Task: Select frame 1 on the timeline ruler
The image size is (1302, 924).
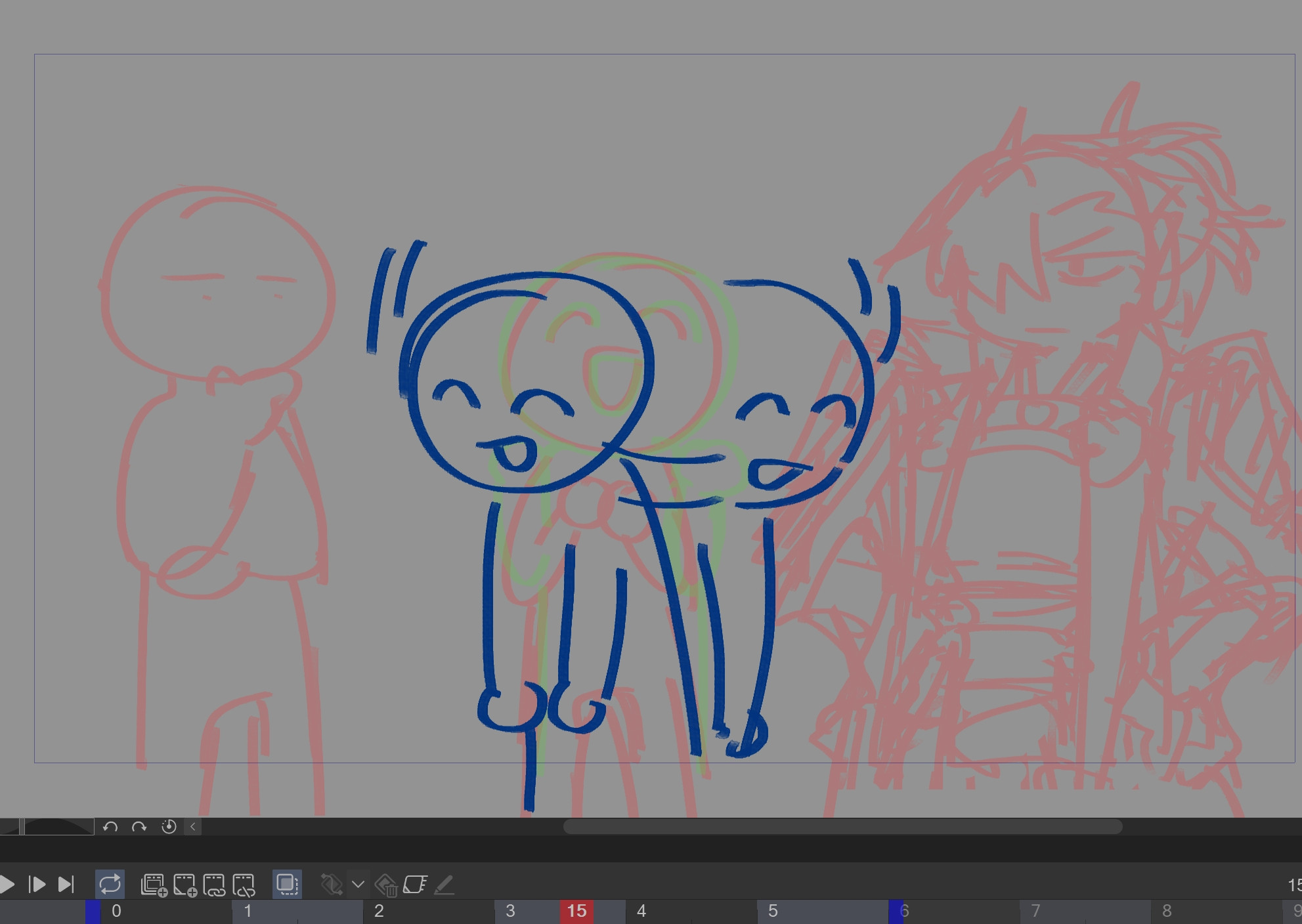Action: click(248, 912)
